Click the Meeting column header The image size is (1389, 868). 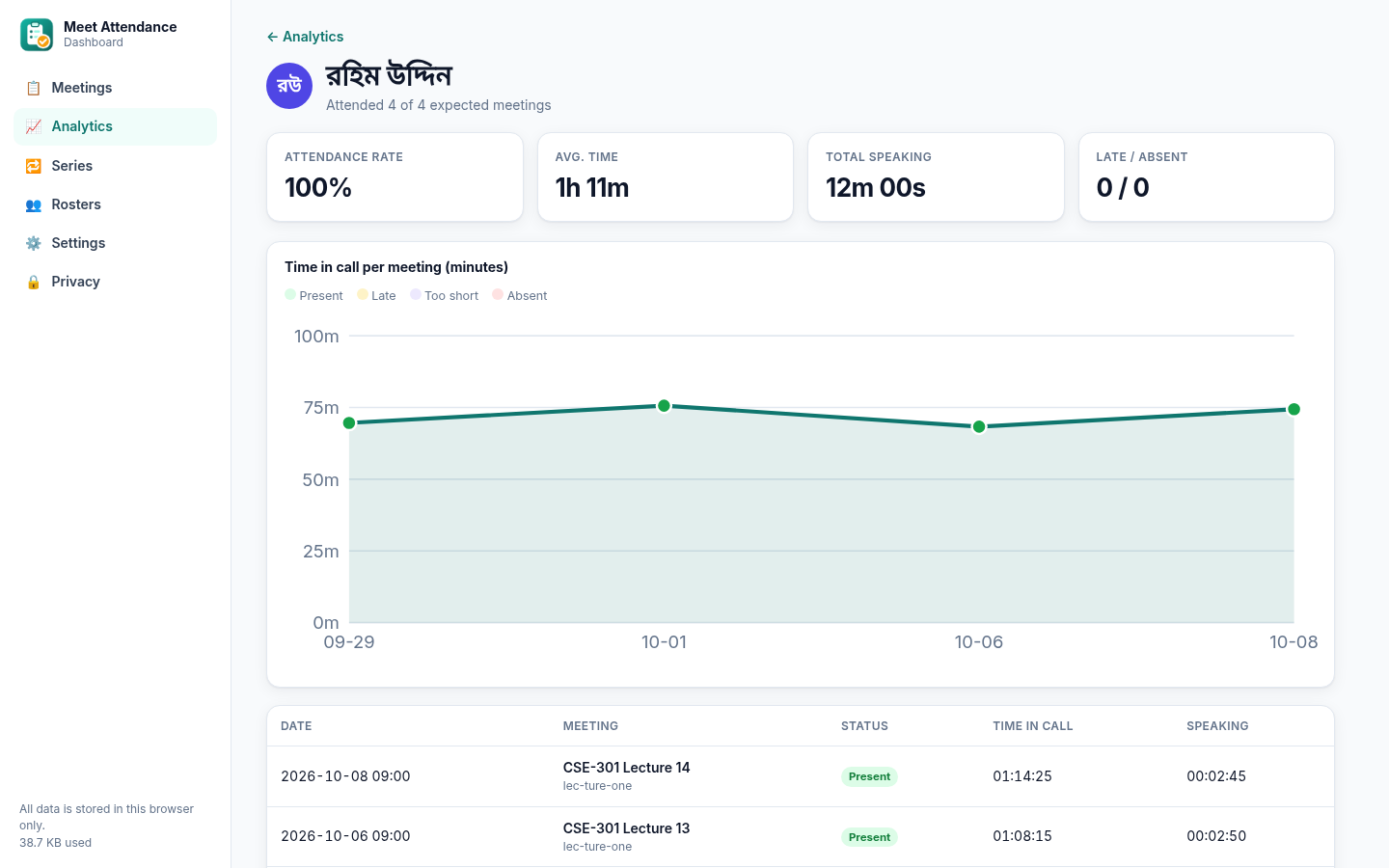590,726
